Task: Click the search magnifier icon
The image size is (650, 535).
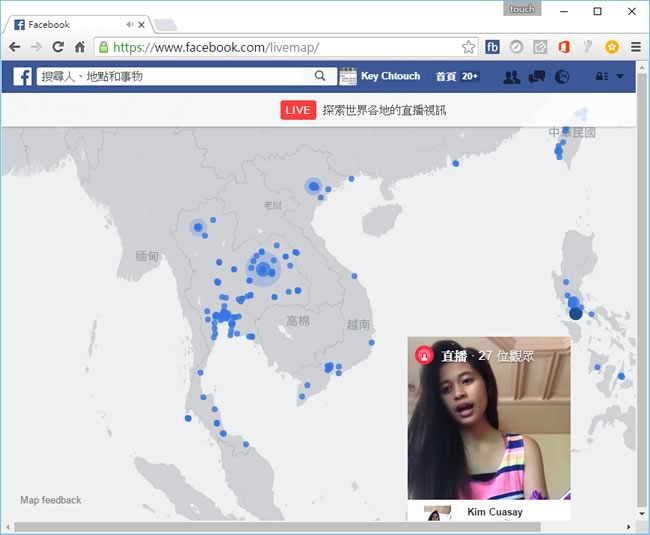Action: (x=320, y=76)
